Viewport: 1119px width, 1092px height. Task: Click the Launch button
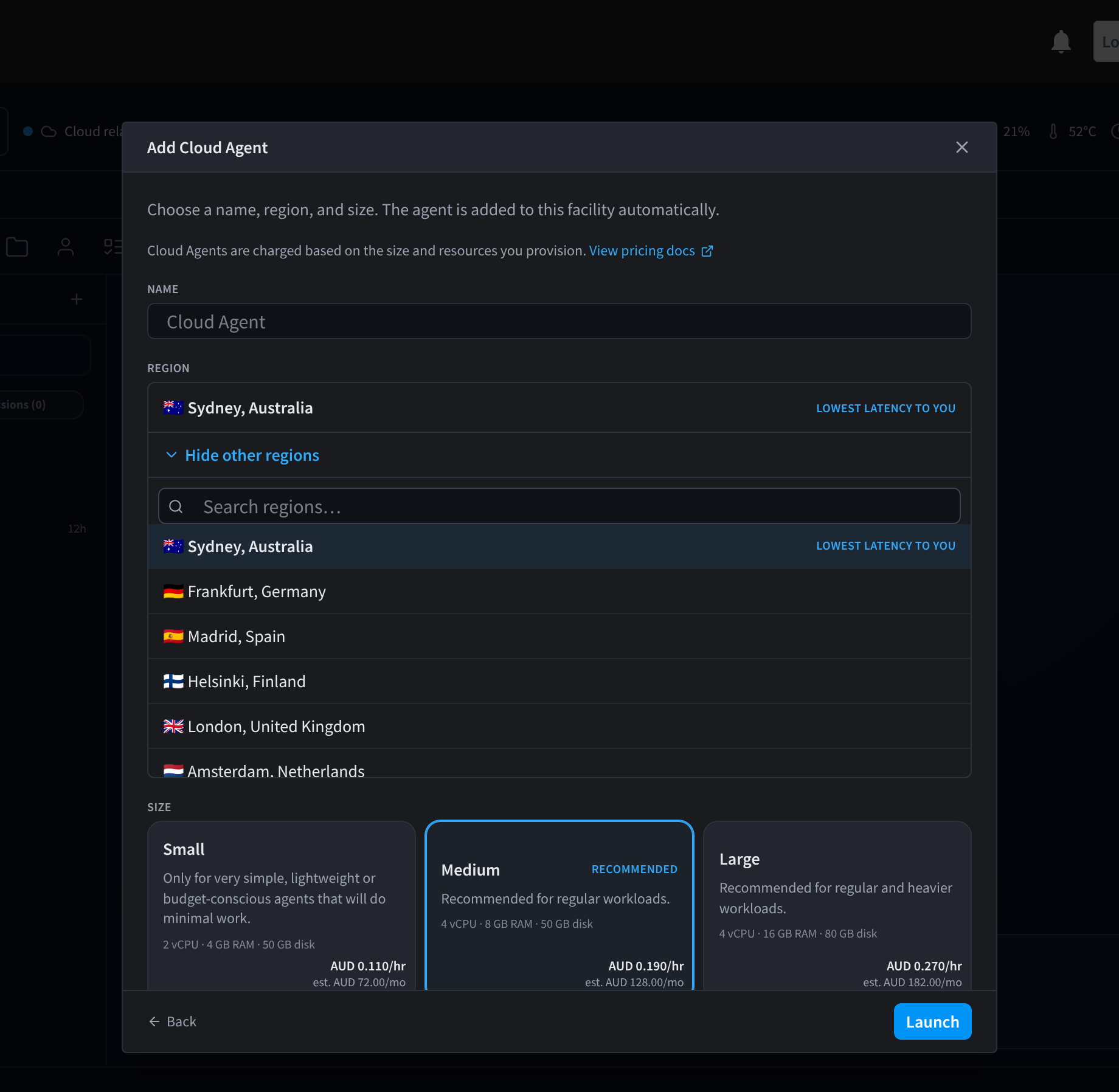coord(932,1021)
